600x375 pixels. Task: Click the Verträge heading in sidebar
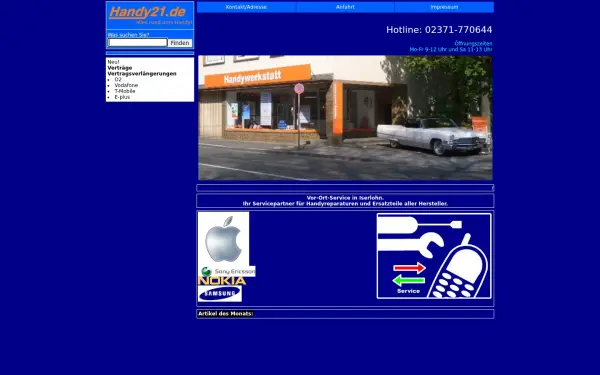(x=120, y=68)
